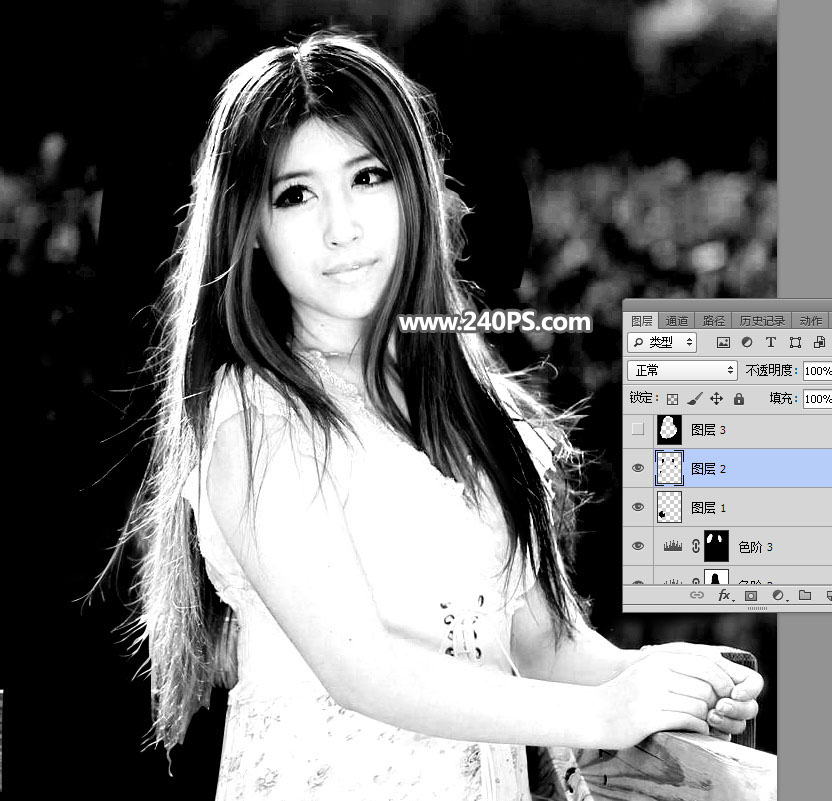Hide 图层 2 using its eye icon
Viewport: 832px width, 801px height.
(638, 468)
